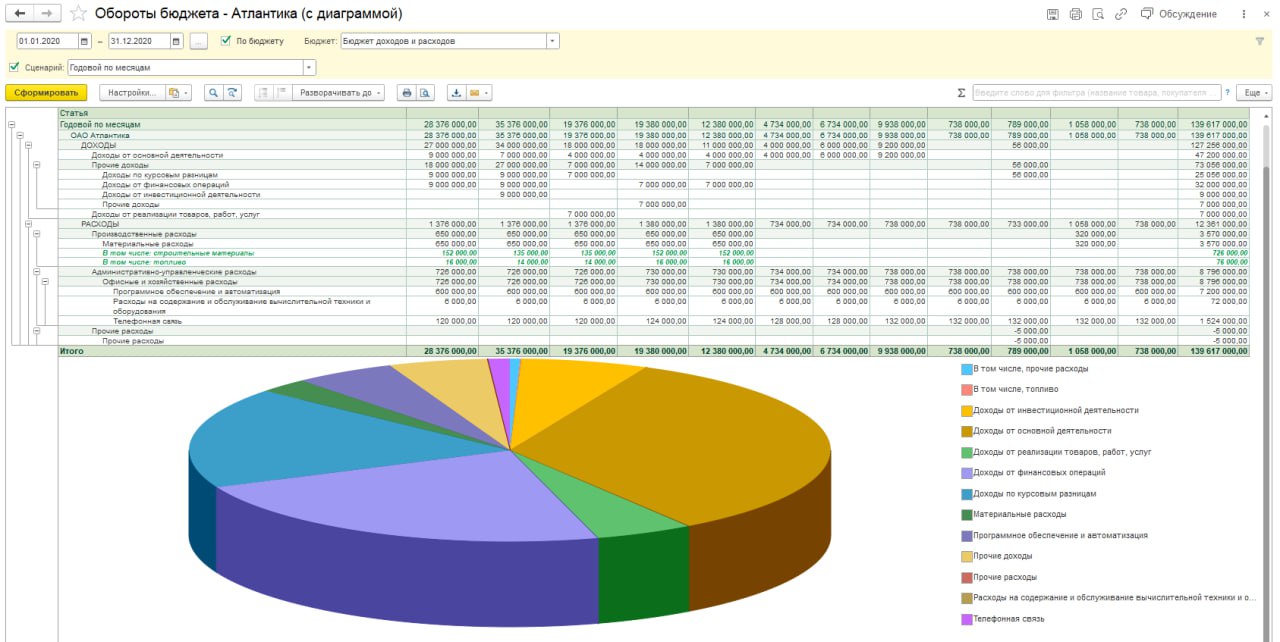Save the report with the diskette icon
This screenshot has height=642, width=1280.
1052,14
